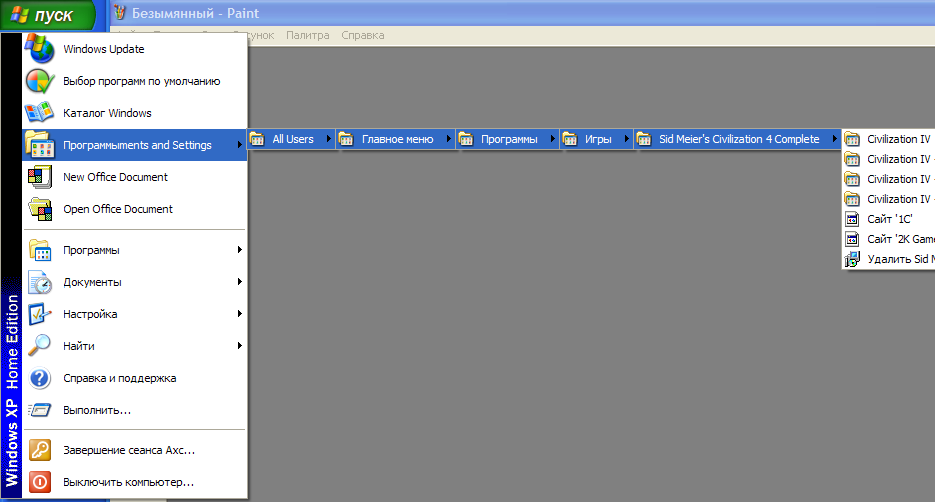This screenshot has width=935, height=502.
Task: Choose Выключить компьютер... entry
Action: [134, 482]
